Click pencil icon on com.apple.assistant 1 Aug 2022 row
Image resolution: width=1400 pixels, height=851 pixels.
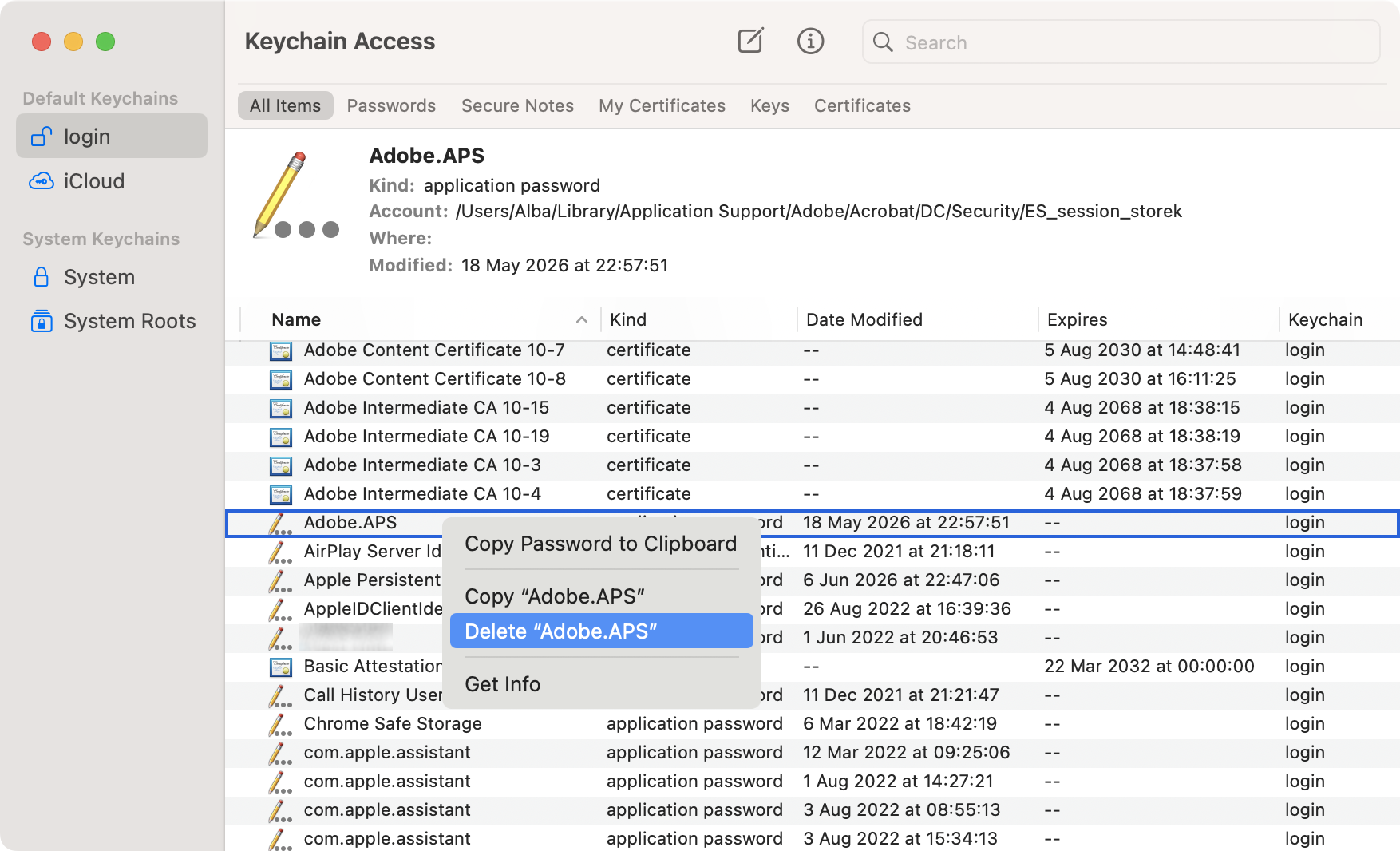pyautogui.click(x=280, y=782)
